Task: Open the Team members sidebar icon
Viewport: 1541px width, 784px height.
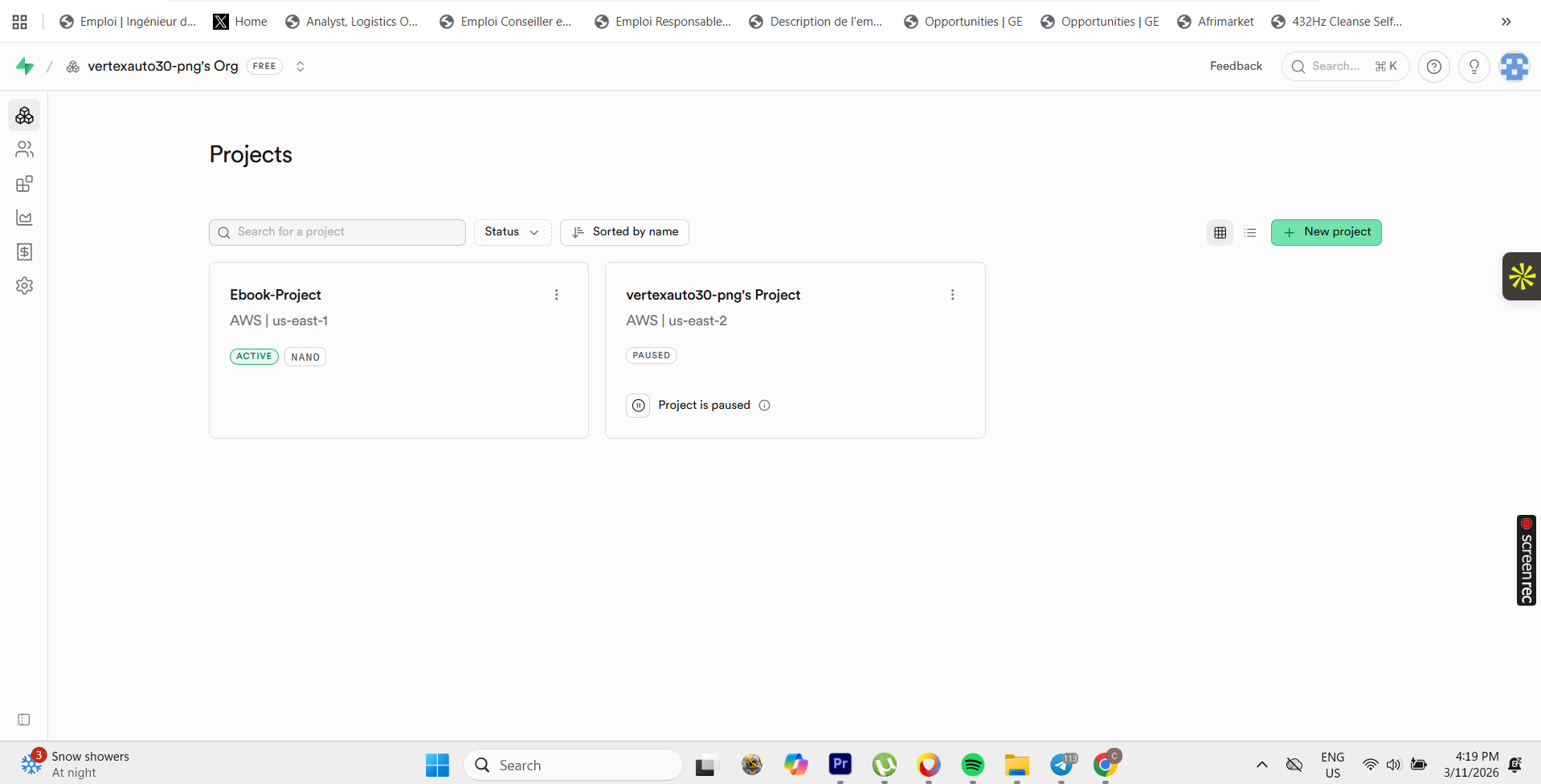Action: 24,149
